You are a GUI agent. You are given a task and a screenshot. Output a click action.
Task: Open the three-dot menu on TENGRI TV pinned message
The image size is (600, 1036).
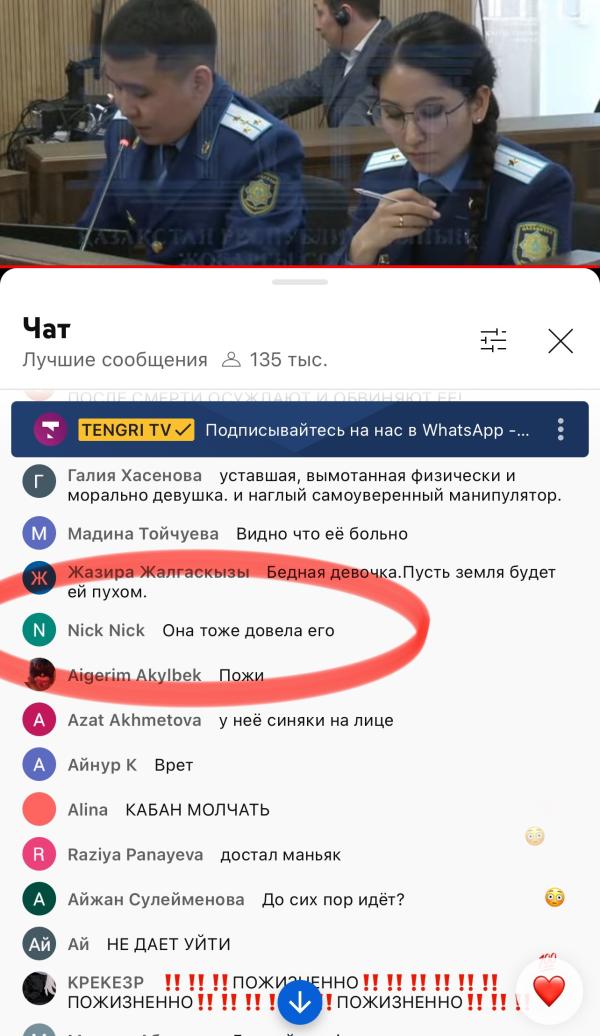[560, 429]
